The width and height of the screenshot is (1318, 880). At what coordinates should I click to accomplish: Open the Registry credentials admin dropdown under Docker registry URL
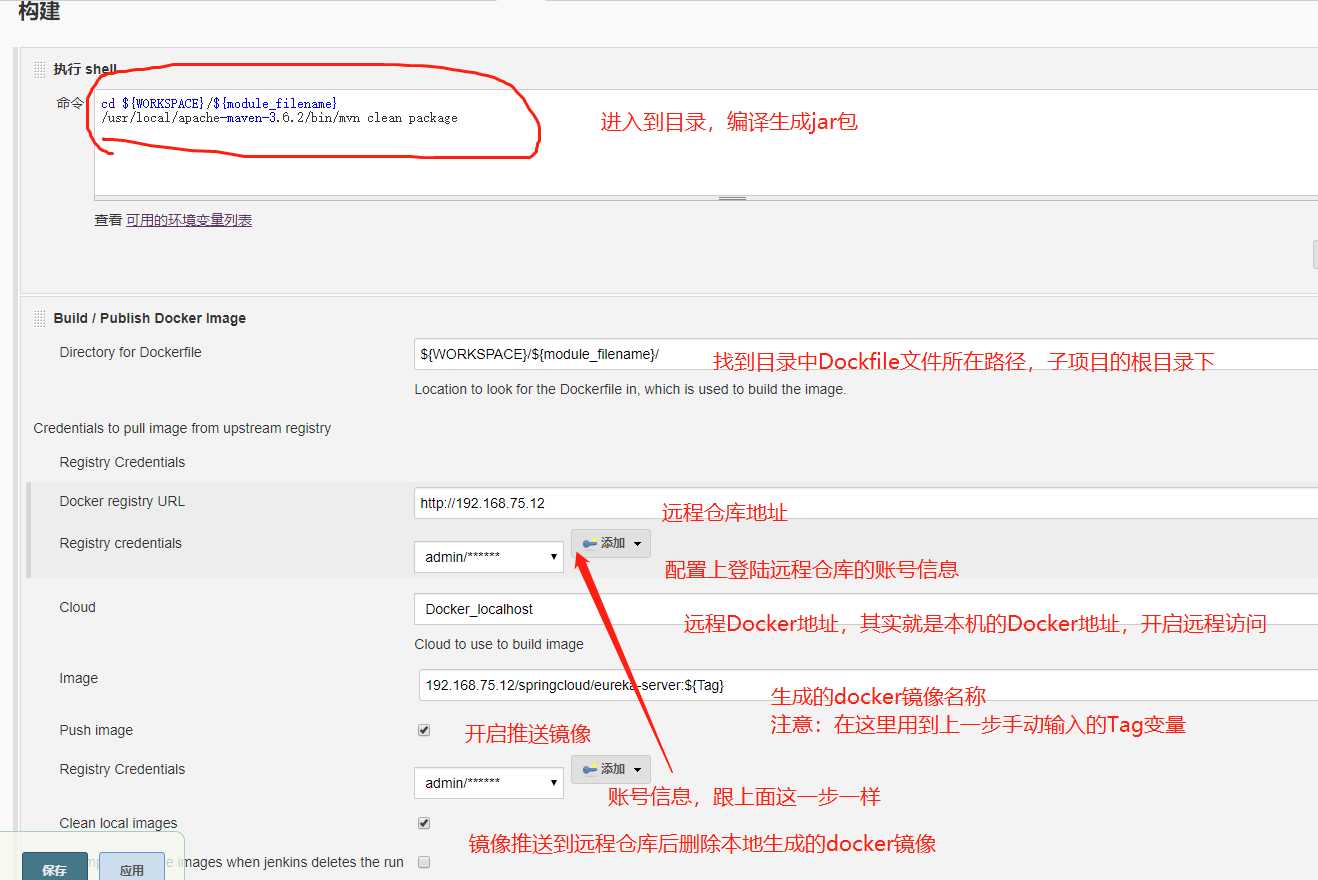pos(489,557)
